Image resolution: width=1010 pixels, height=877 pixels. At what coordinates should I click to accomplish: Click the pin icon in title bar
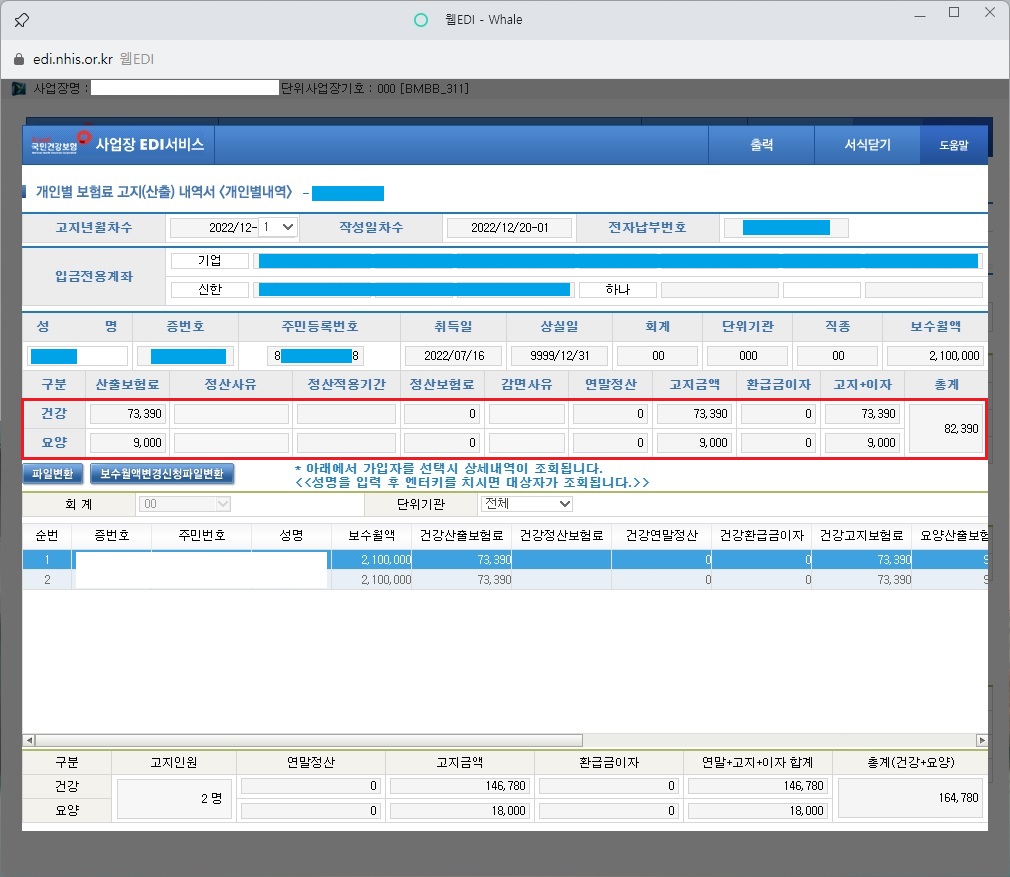pyautogui.click(x=21, y=20)
